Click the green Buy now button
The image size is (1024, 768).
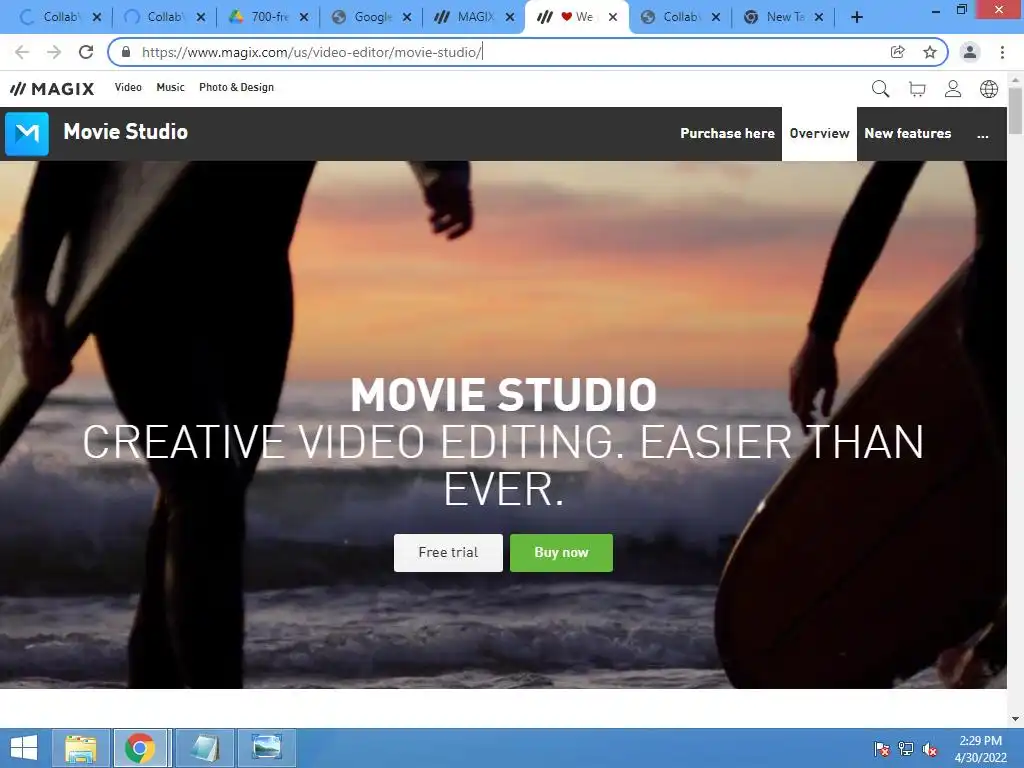tap(562, 552)
